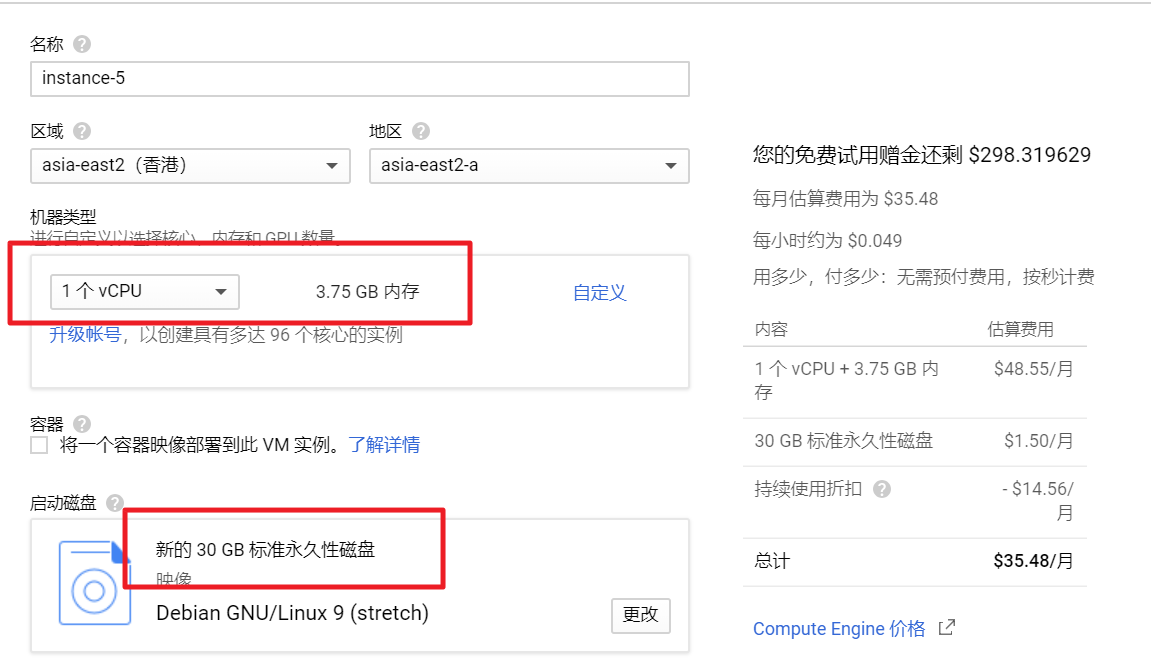Click the help icon beside 启动磁盘
Viewport: 1151px width, 667px height.
coord(115,502)
